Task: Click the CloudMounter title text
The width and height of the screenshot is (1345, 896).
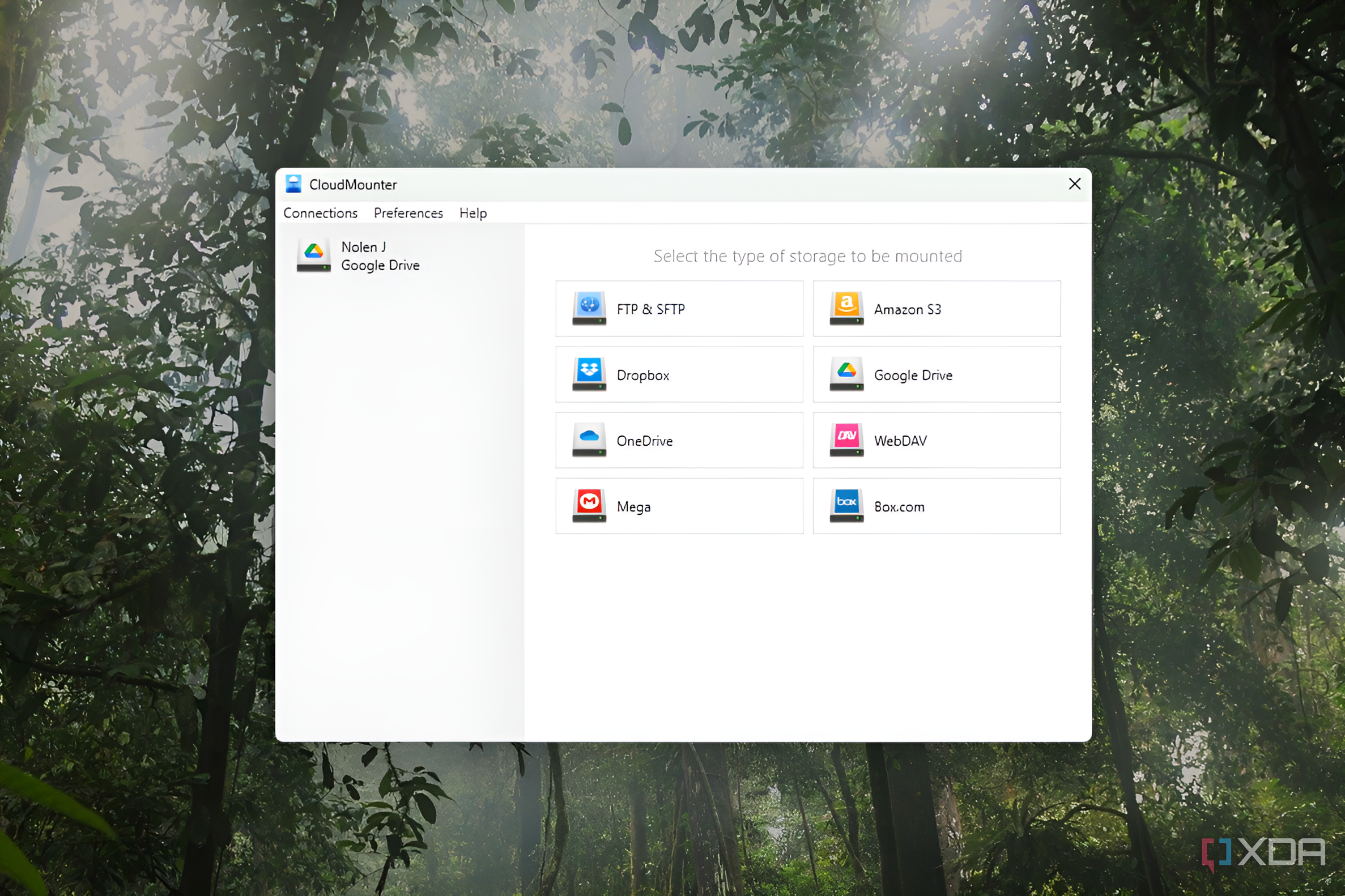Action: click(x=354, y=184)
